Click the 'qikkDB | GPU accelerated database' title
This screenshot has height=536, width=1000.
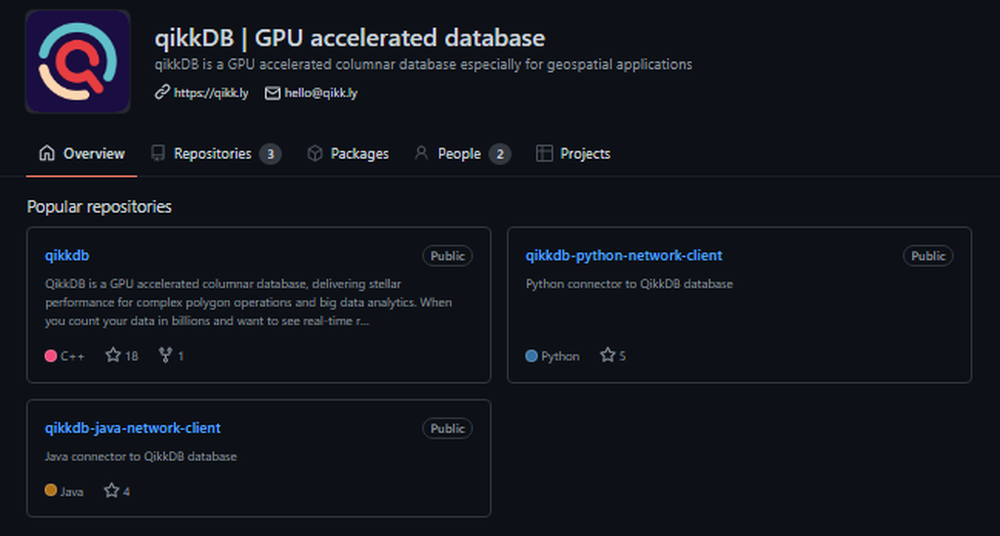pos(349,38)
